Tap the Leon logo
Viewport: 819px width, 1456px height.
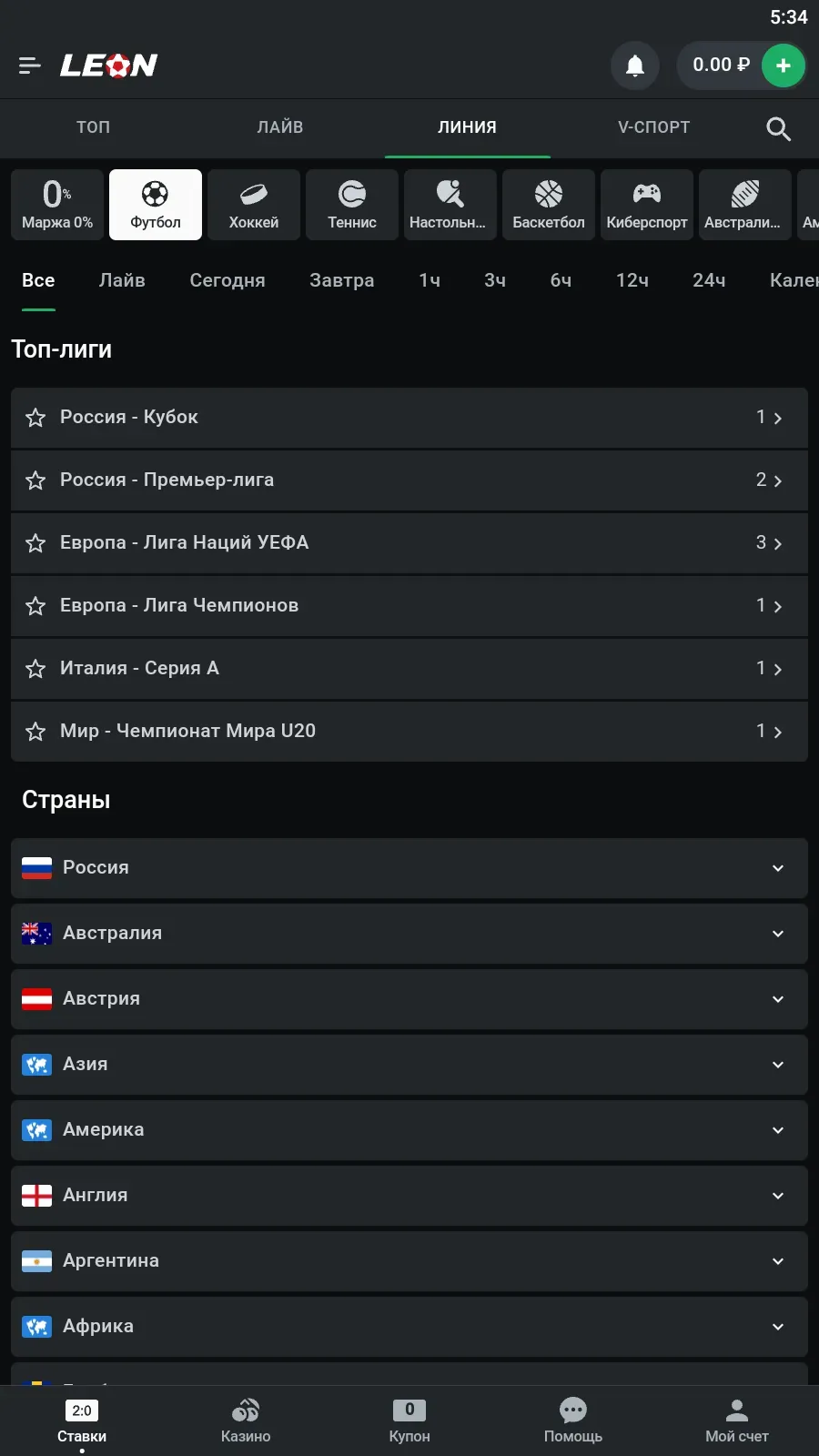pyautogui.click(x=109, y=66)
